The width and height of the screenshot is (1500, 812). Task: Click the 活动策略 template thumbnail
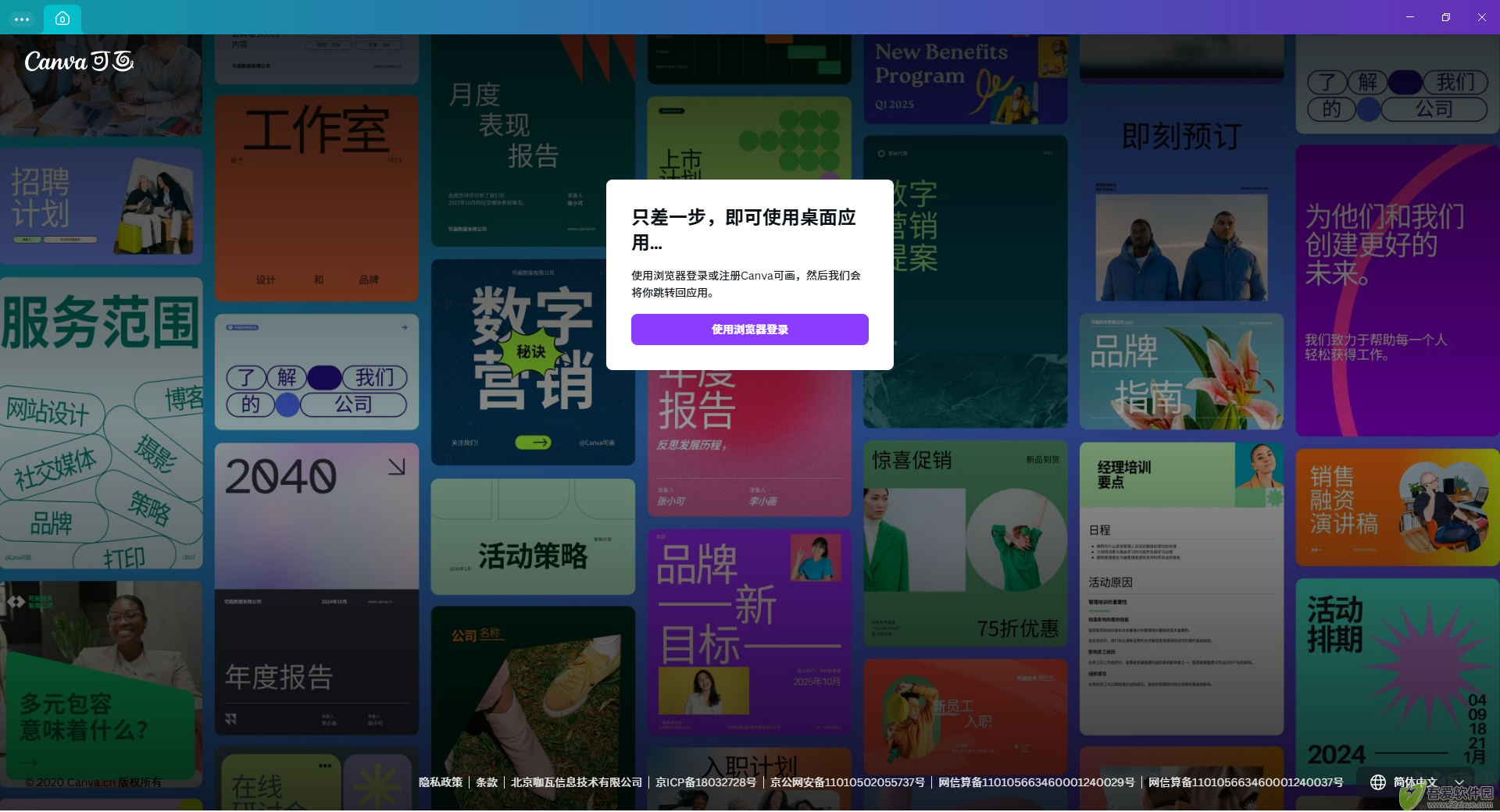click(533, 536)
